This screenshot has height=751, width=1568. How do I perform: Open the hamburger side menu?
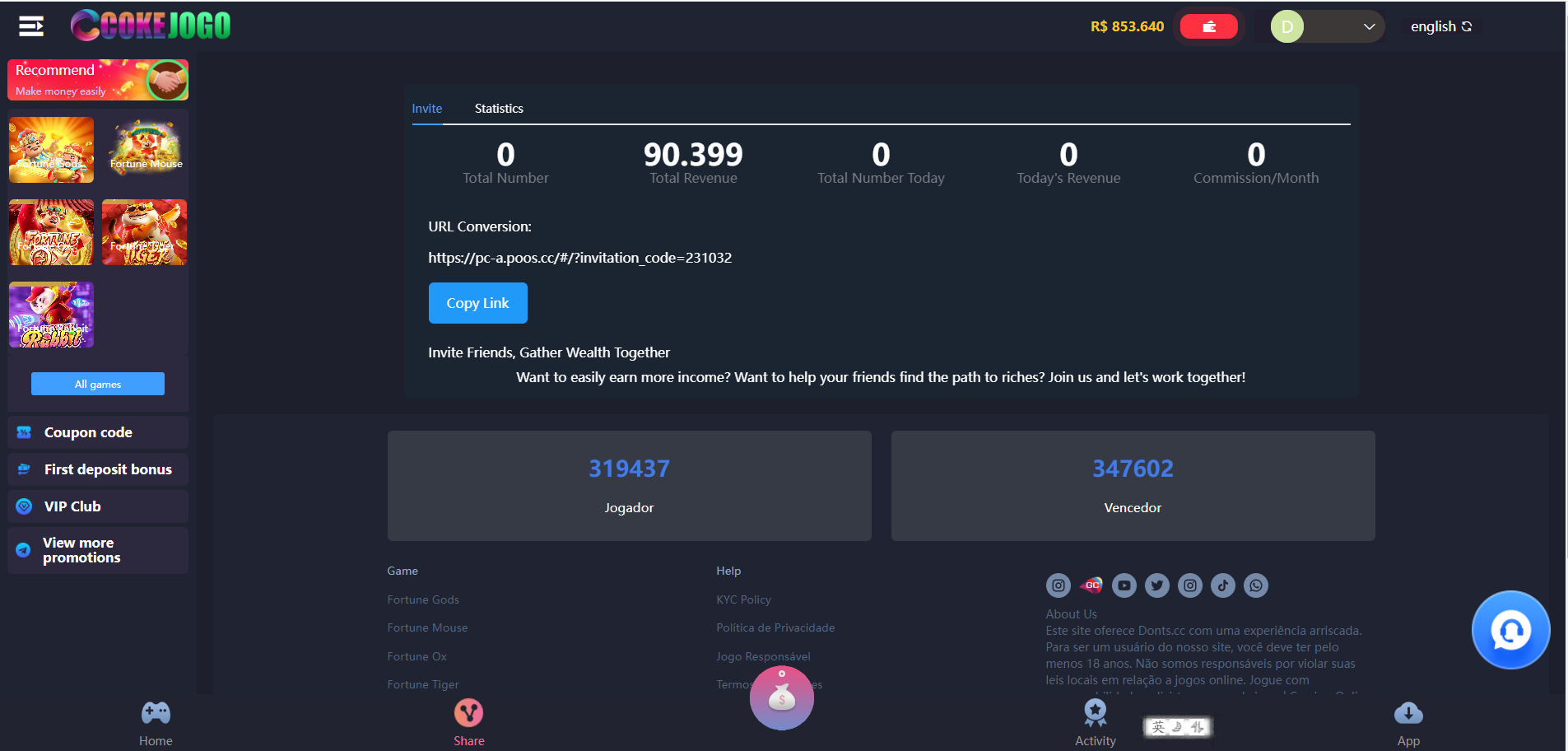pos(31,26)
